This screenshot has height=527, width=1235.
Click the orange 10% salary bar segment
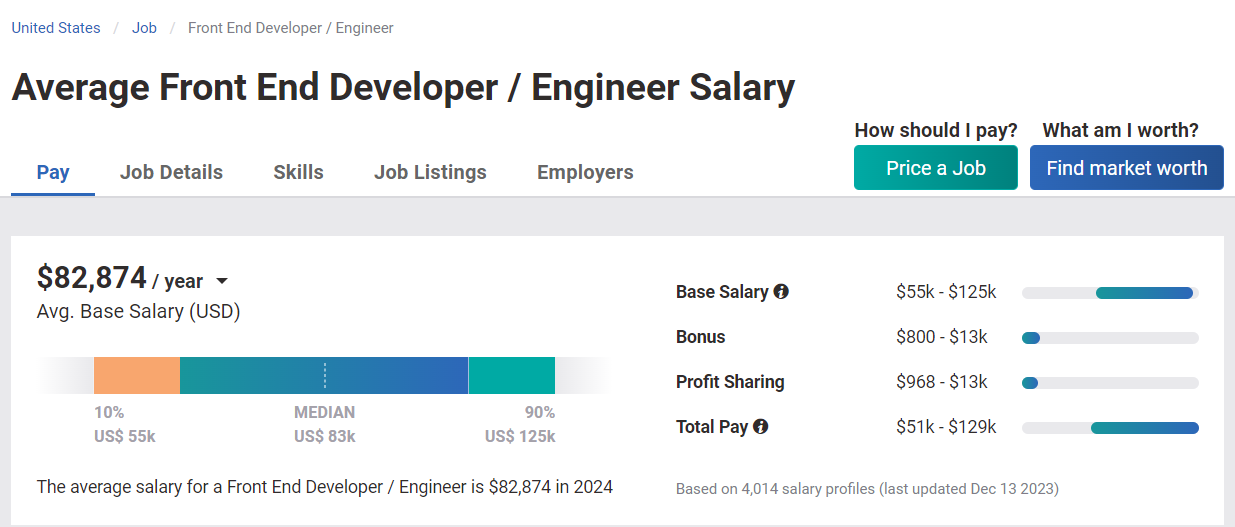[137, 375]
